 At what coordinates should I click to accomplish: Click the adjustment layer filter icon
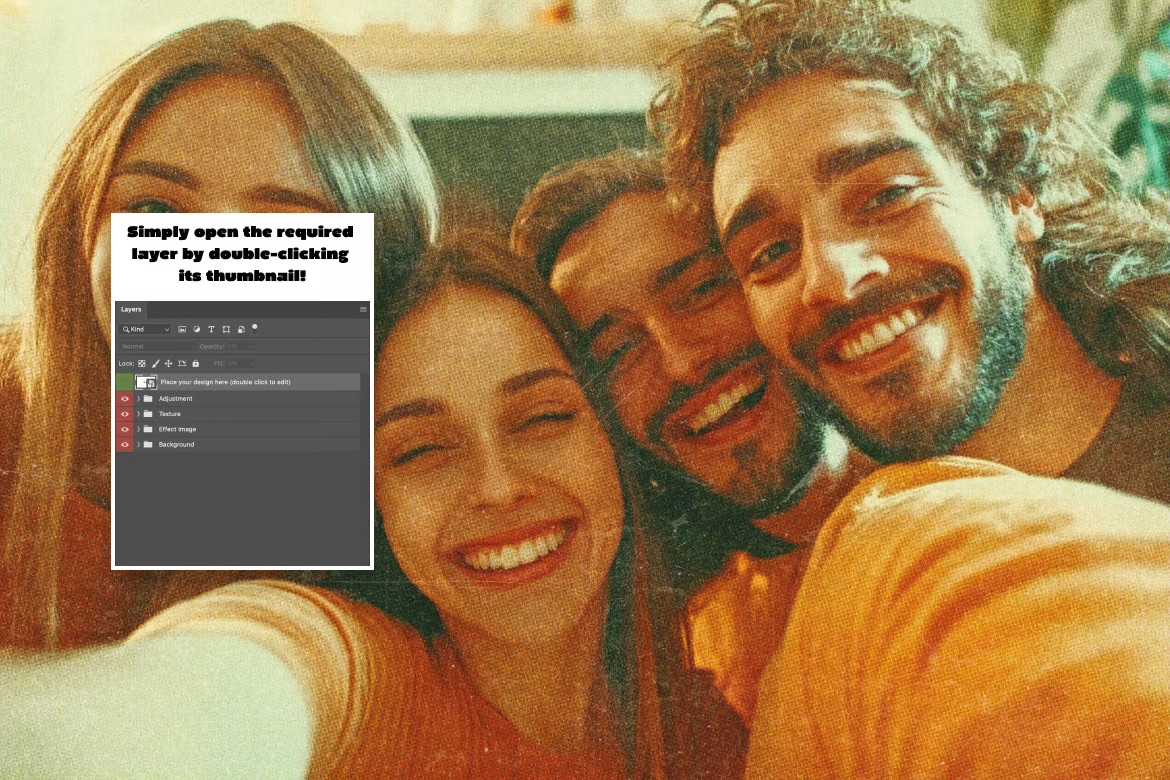pos(197,329)
